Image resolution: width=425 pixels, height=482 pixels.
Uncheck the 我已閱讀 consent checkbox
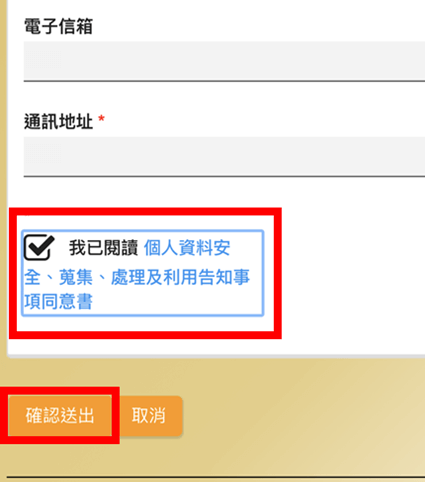(x=39, y=247)
